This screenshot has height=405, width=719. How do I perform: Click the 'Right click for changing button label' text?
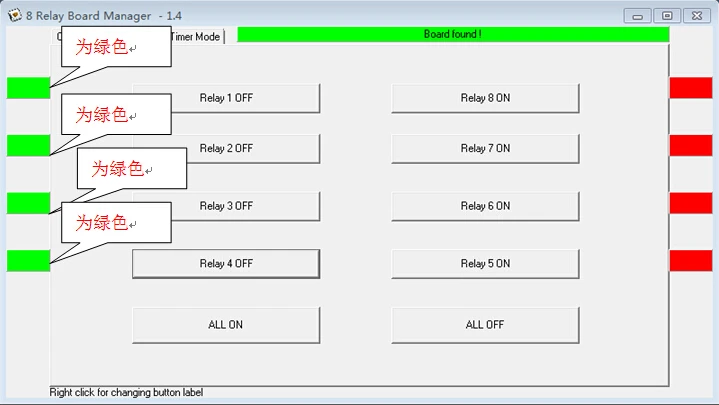point(126,393)
